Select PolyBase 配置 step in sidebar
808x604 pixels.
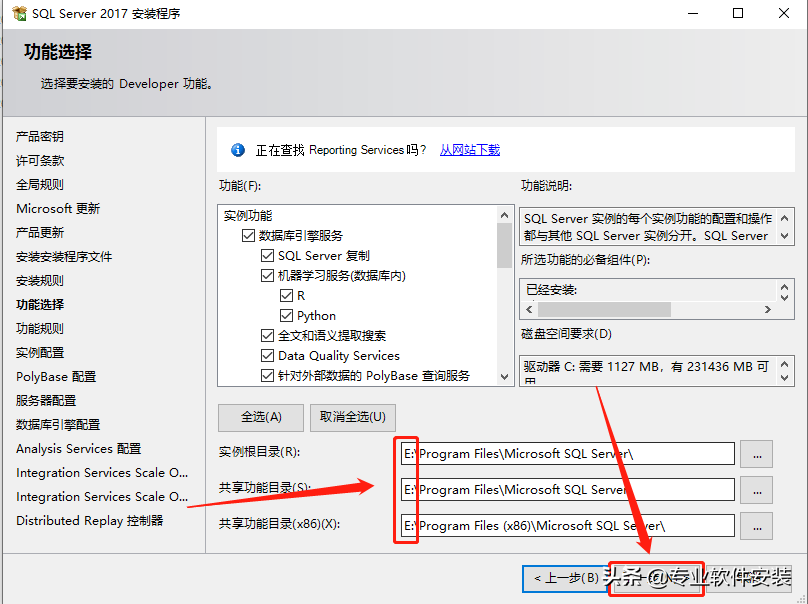pos(56,377)
